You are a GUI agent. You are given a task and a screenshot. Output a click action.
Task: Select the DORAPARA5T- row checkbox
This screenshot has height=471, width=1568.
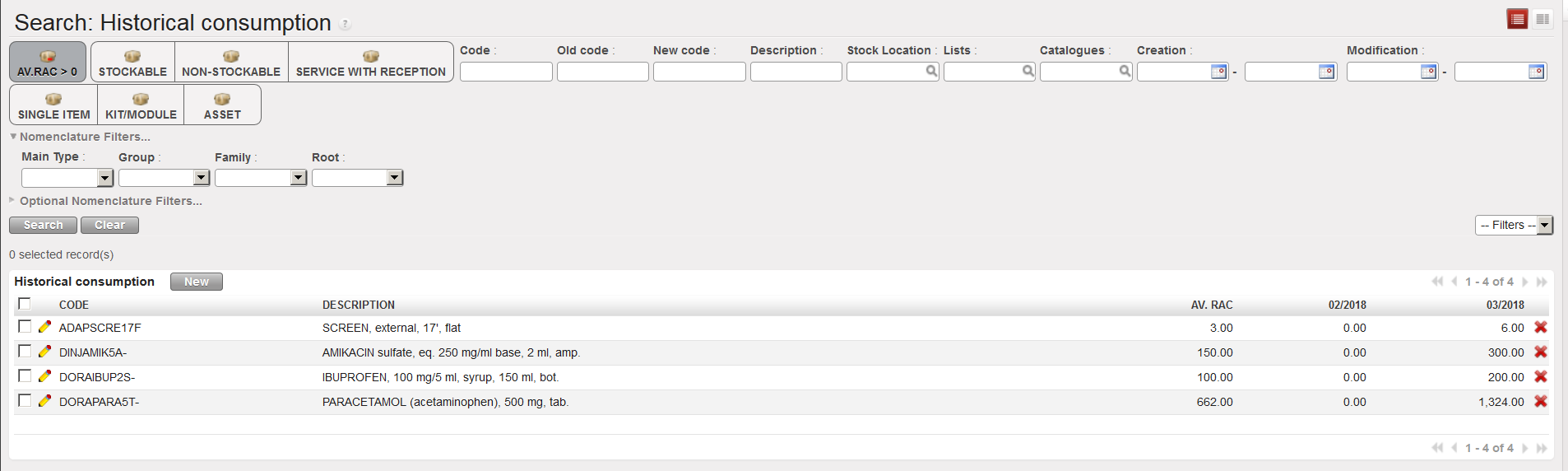tap(25, 401)
